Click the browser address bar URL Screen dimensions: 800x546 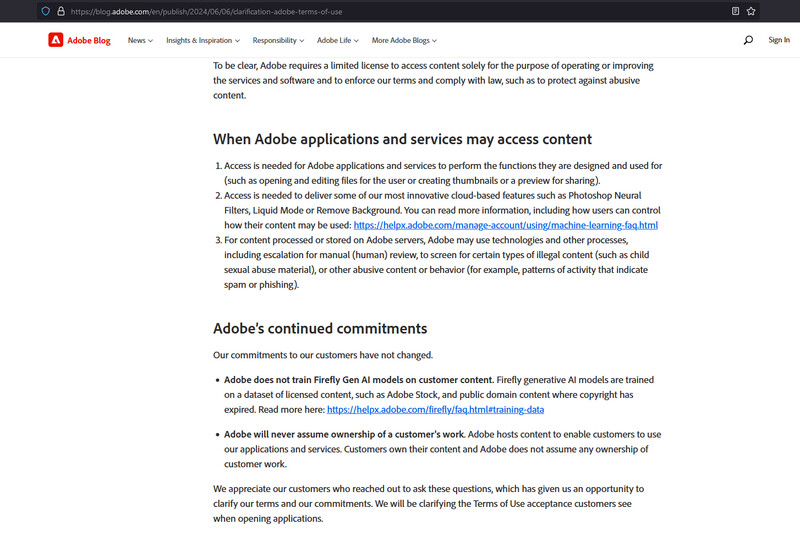206,11
